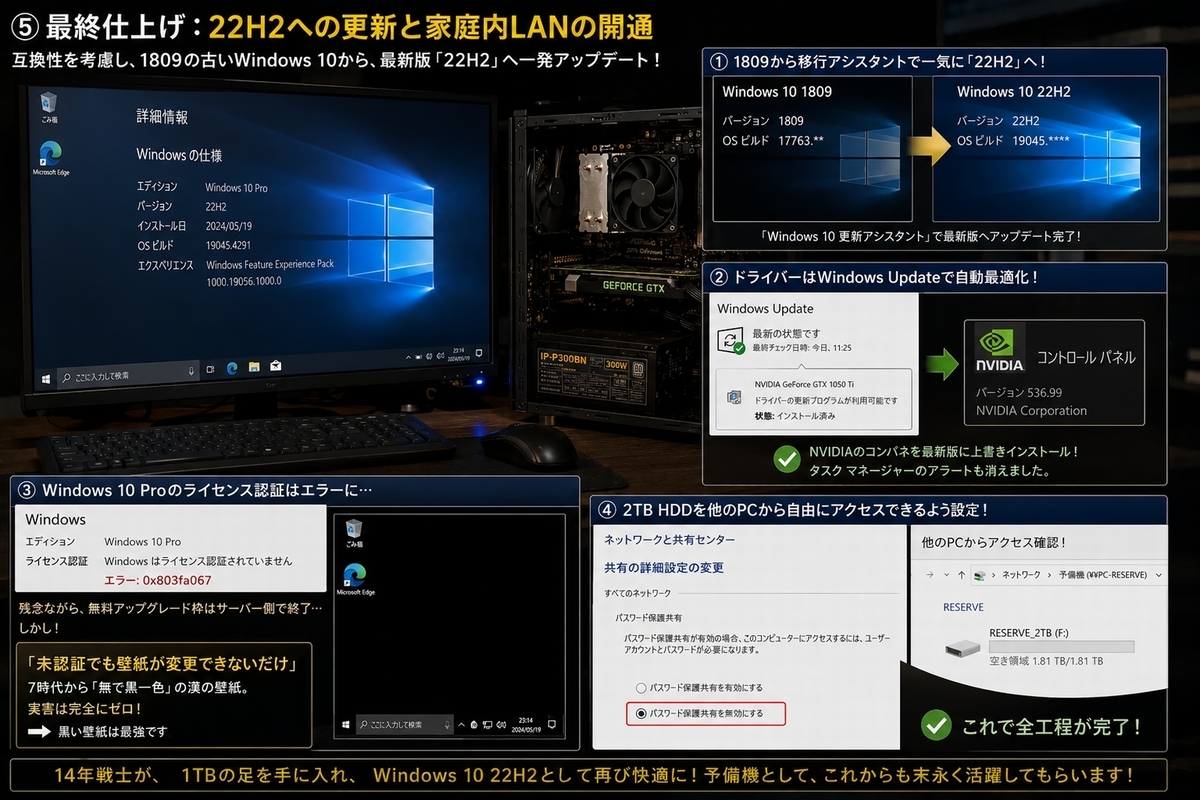This screenshot has width=1200, height=800.
Task: Select the ライセンス認証 status text
Action: pos(198,561)
